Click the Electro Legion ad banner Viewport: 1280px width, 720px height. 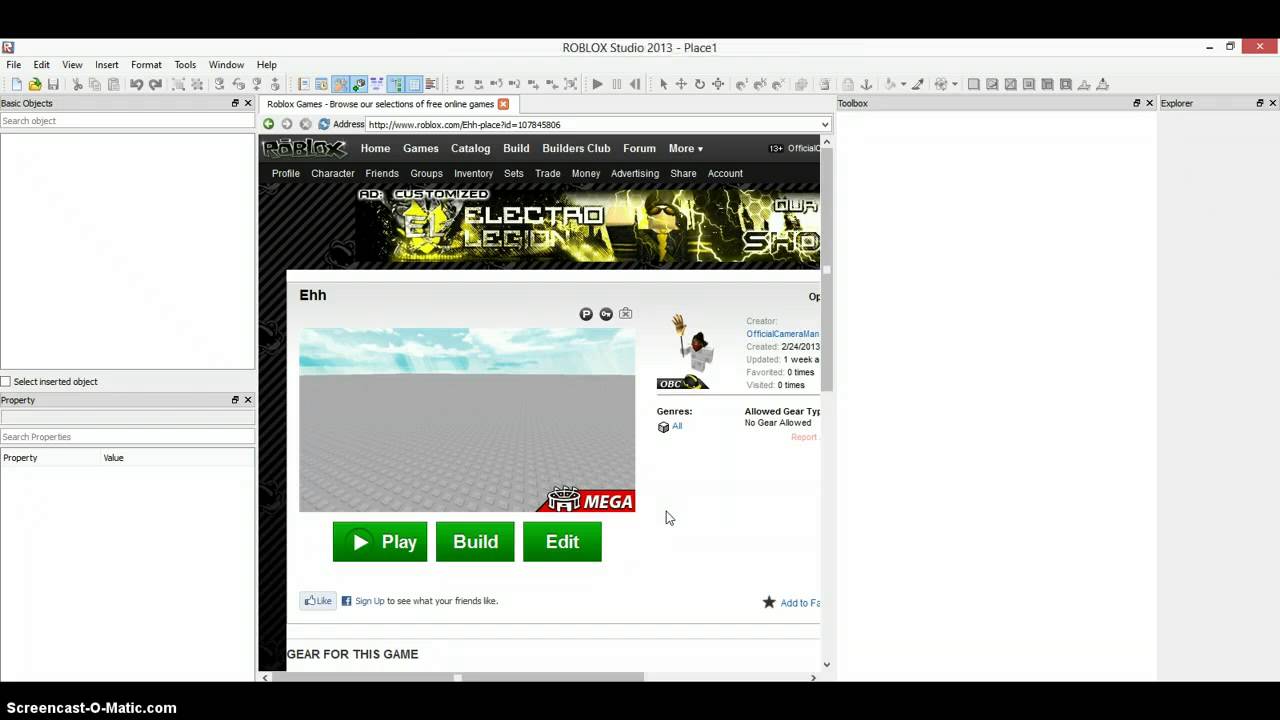point(588,225)
